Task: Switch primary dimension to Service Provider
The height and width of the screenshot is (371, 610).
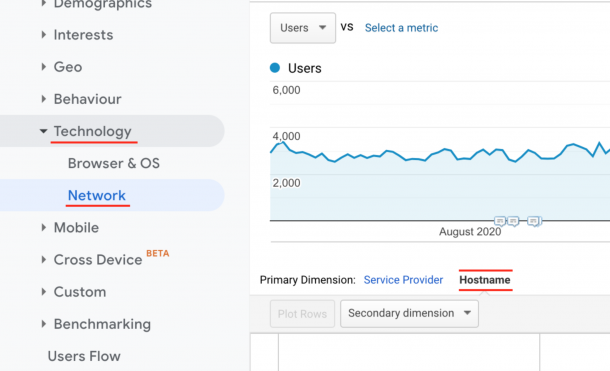Action: pyautogui.click(x=403, y=280)
